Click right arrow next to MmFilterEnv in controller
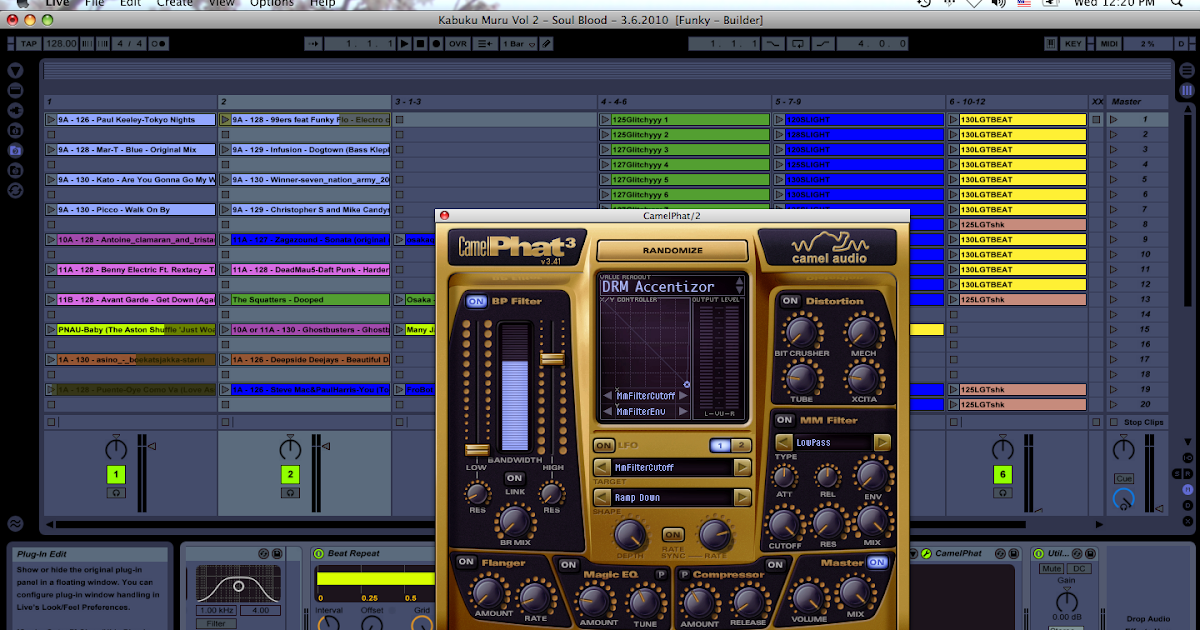The width and height of the screenshot is (1200, 630). 683,410
